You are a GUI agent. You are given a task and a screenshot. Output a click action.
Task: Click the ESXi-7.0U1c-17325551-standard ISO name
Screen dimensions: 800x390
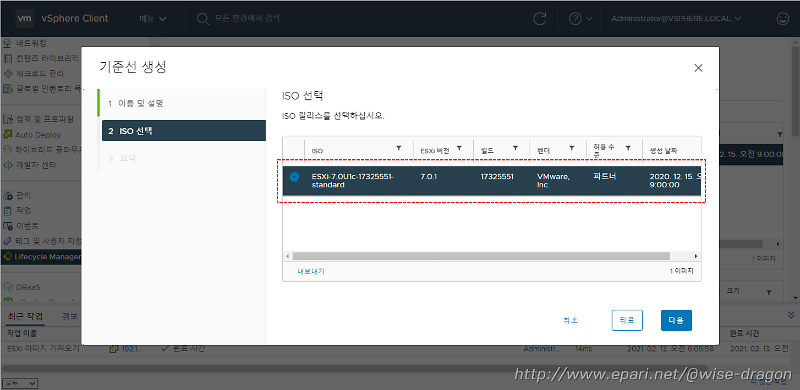click(x=353, y=181)
